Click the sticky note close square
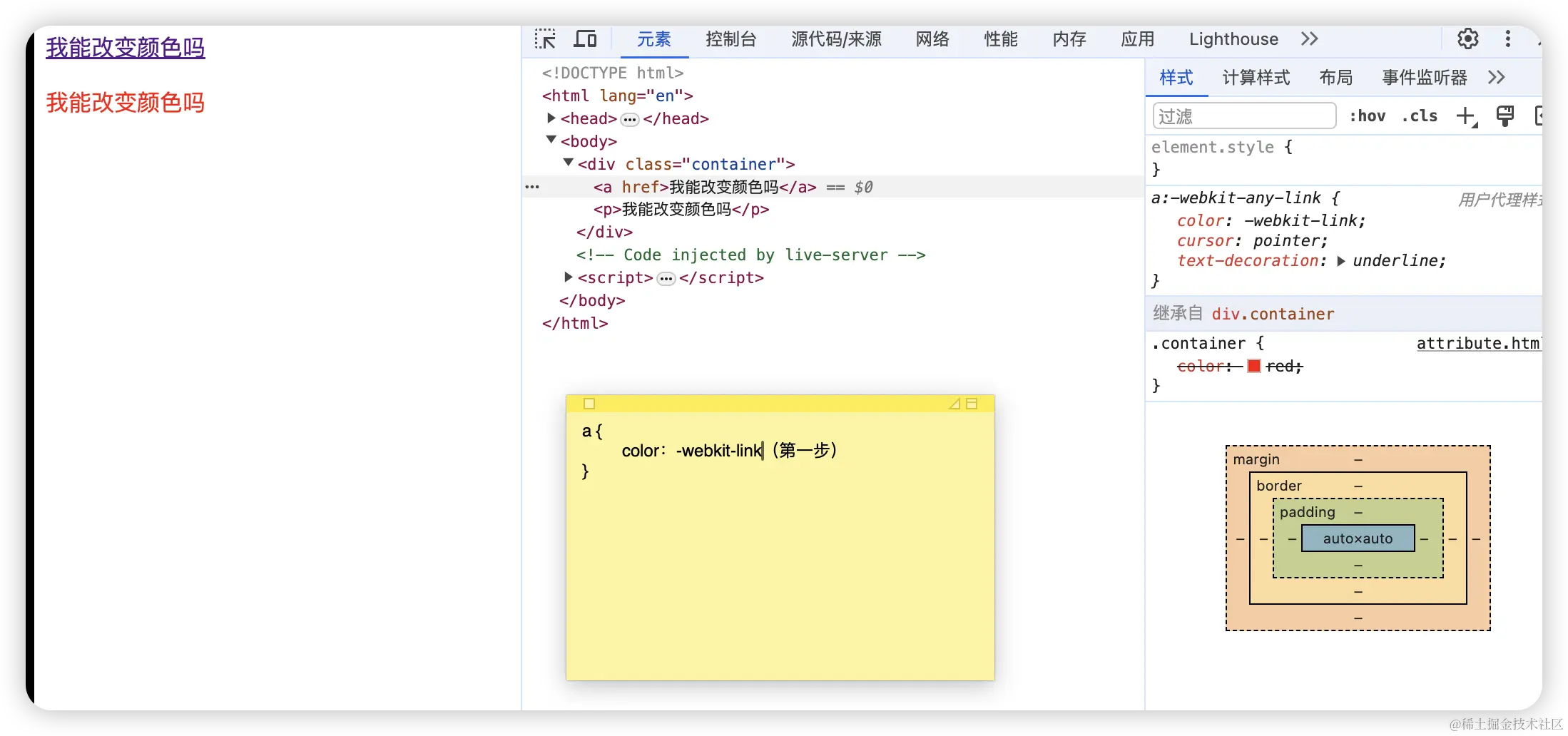 [589, 404]
